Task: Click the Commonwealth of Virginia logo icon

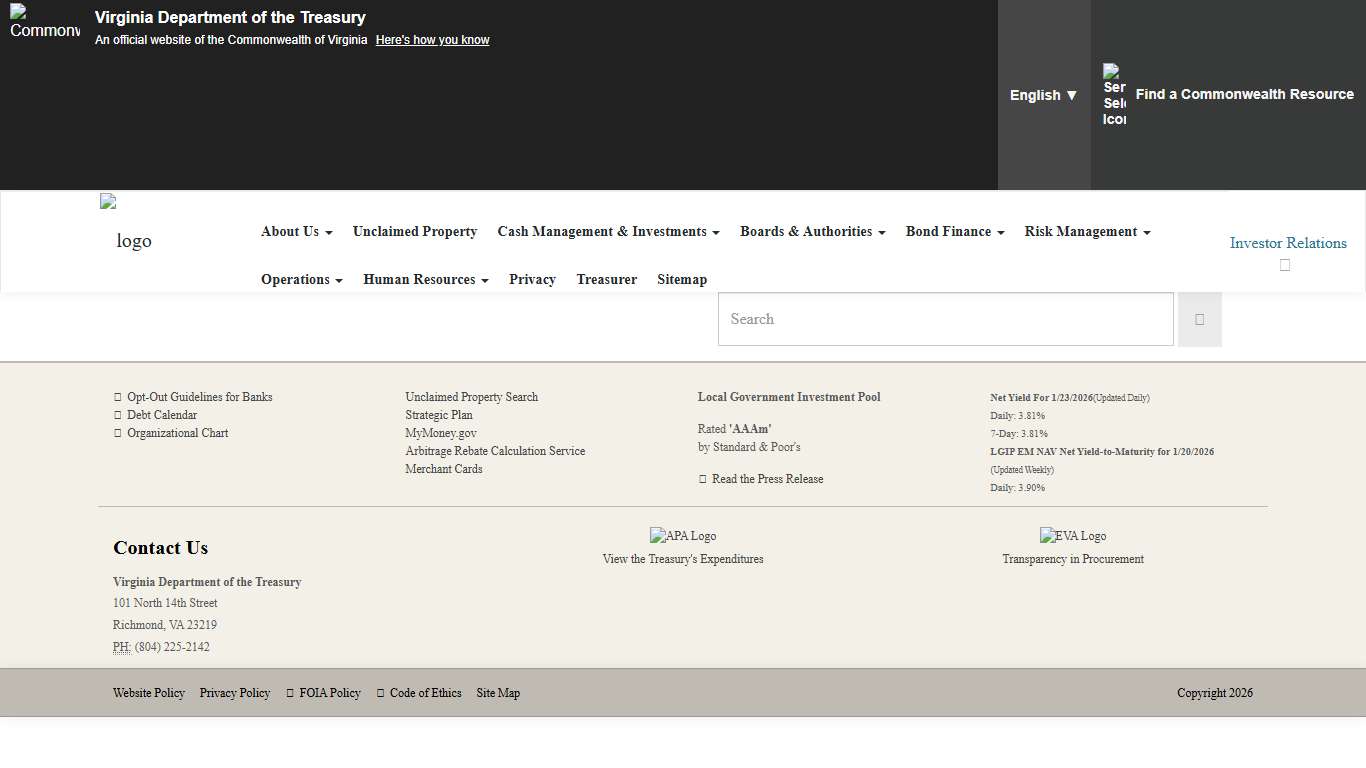Action: (x=45, y=21)
